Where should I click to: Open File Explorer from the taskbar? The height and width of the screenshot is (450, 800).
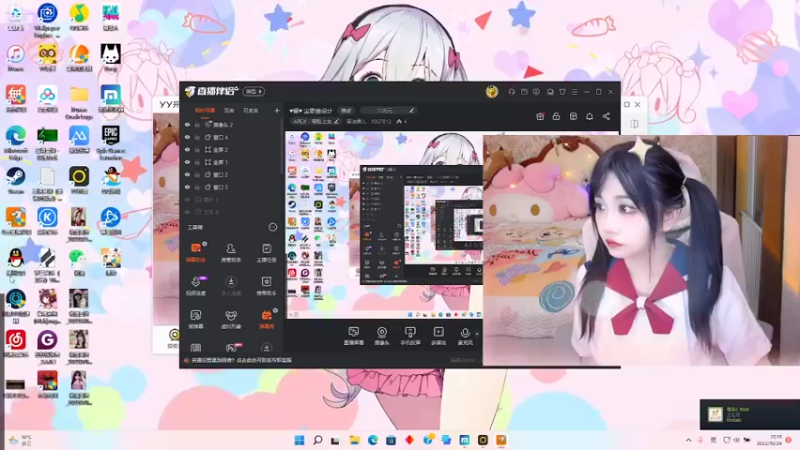[354, 440]
